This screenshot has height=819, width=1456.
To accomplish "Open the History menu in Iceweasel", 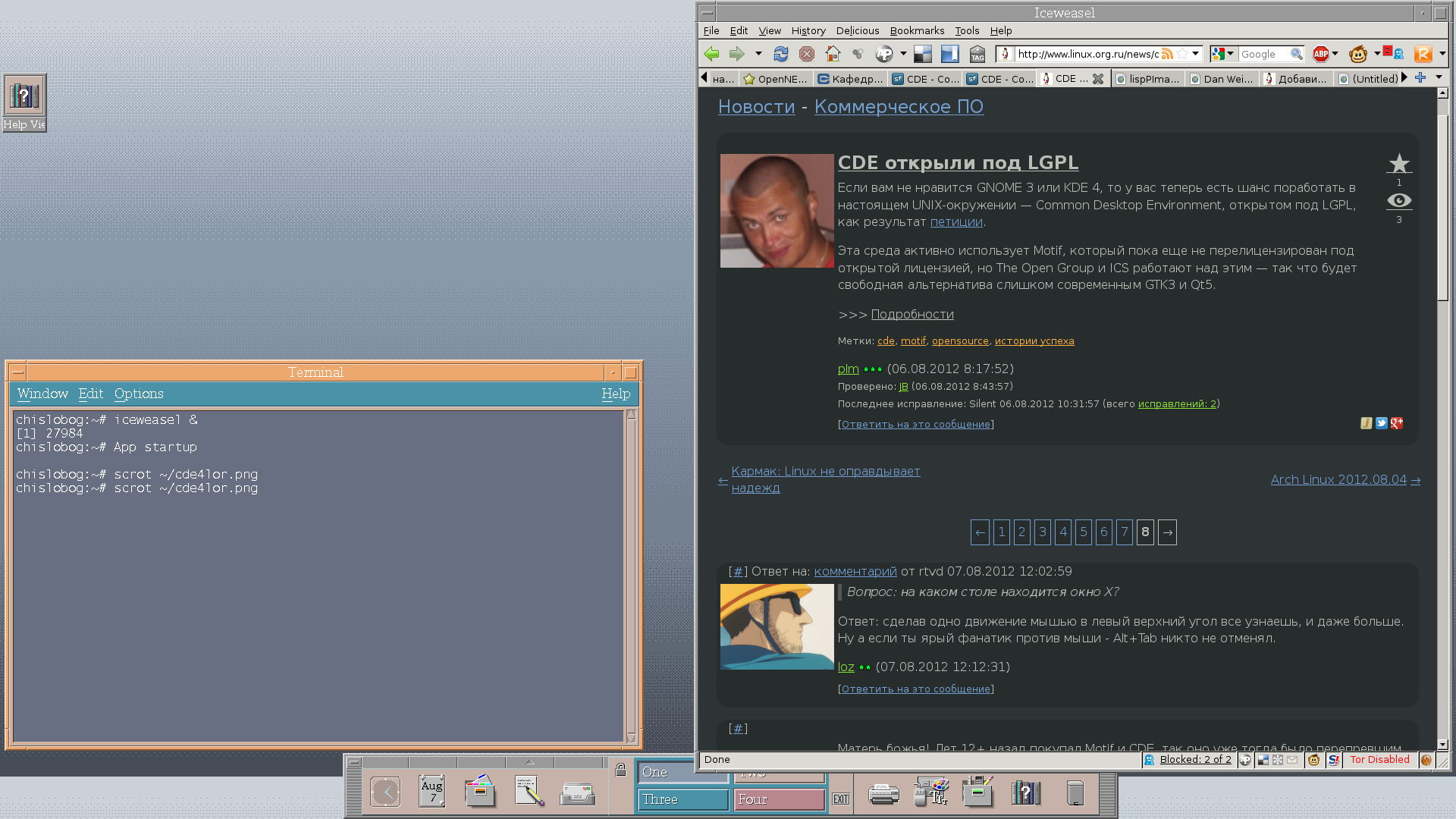I will (x=808, y=30).
